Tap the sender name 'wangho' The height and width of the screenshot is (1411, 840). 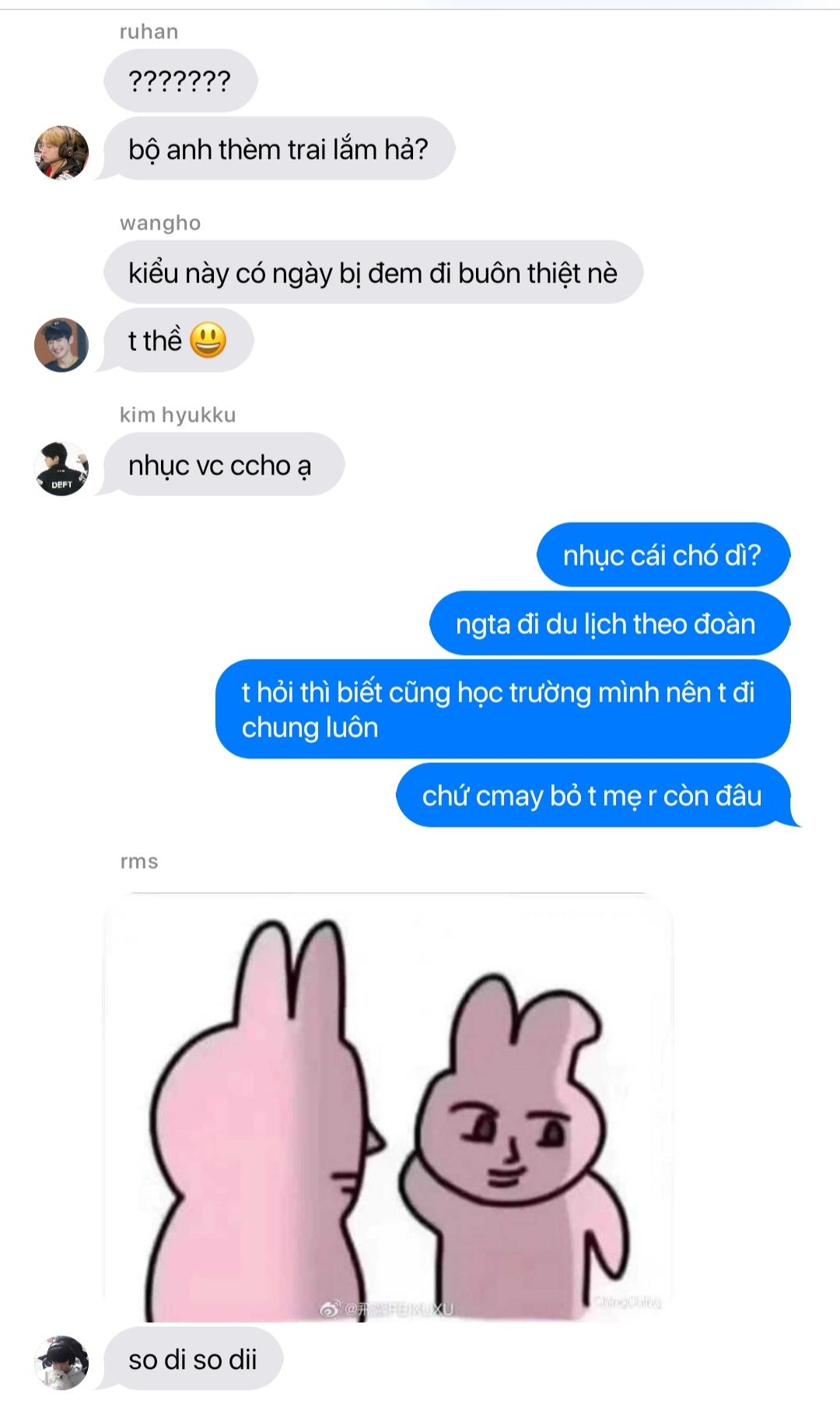tap(160, 223)
